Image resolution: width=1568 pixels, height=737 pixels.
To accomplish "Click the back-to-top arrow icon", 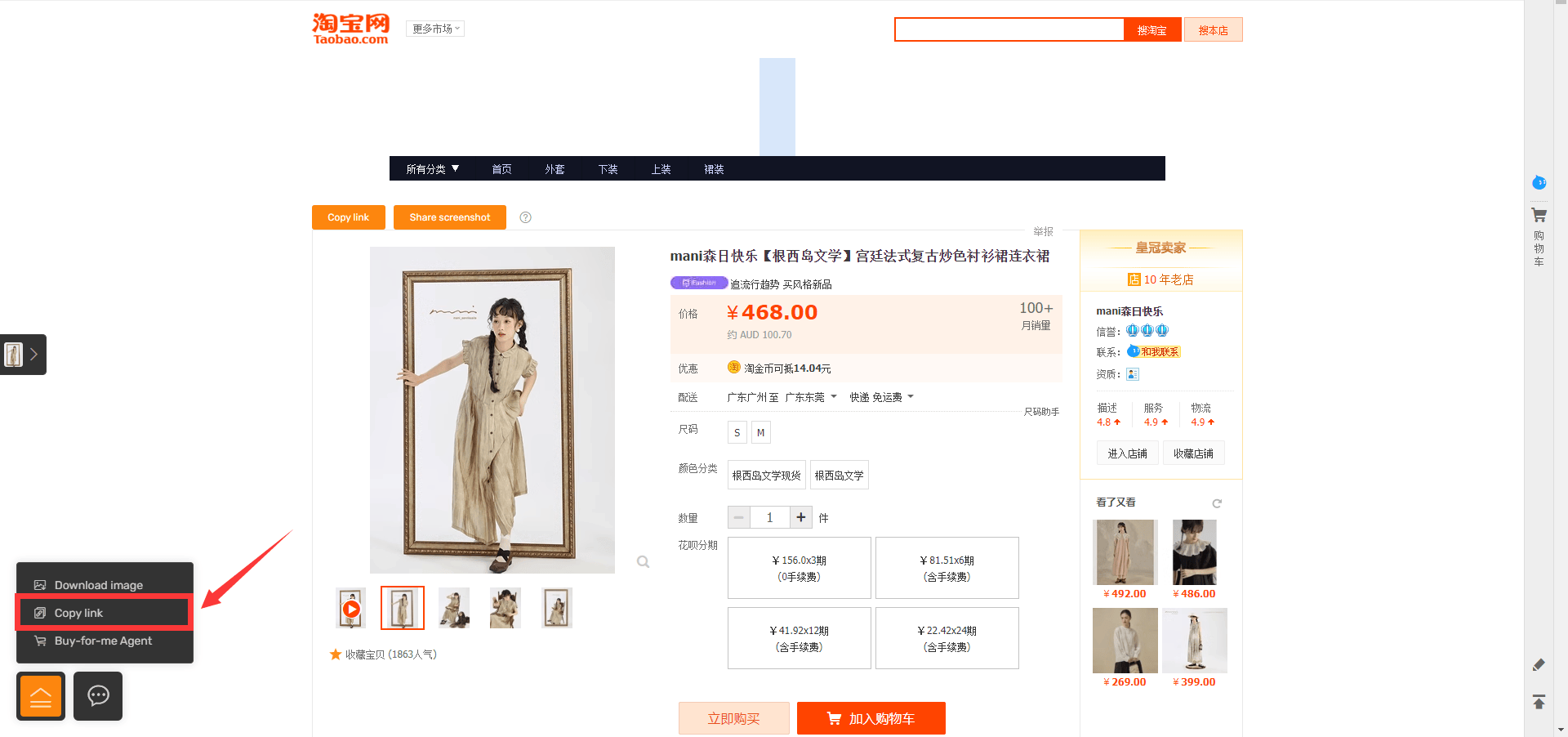I will pos(1539,702).
